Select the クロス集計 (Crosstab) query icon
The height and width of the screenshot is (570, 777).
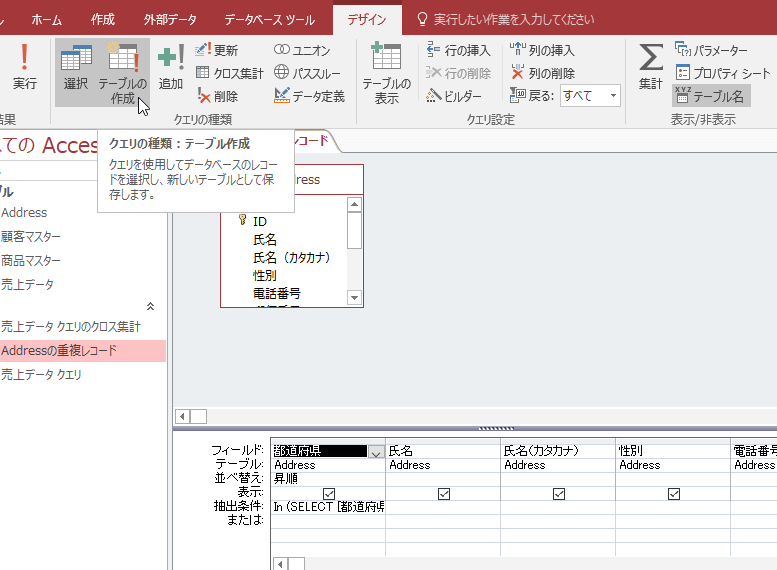point(229,72)
